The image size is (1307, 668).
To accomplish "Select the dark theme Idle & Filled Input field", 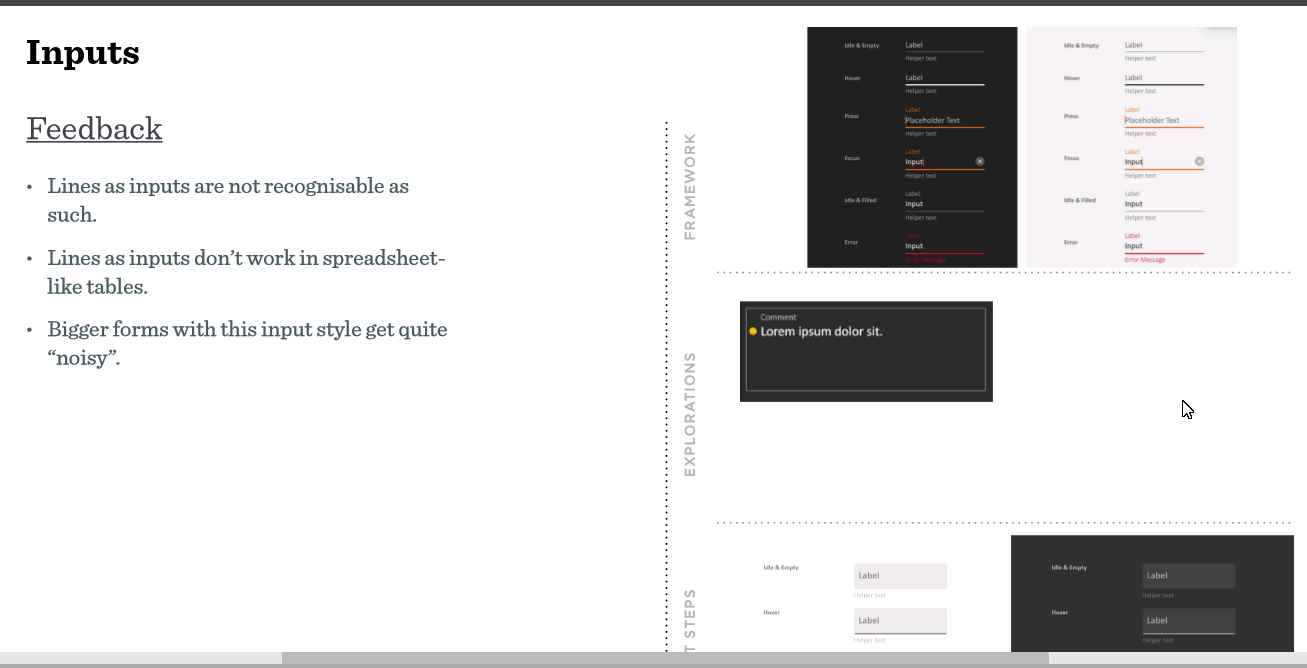I will (944, 204).
